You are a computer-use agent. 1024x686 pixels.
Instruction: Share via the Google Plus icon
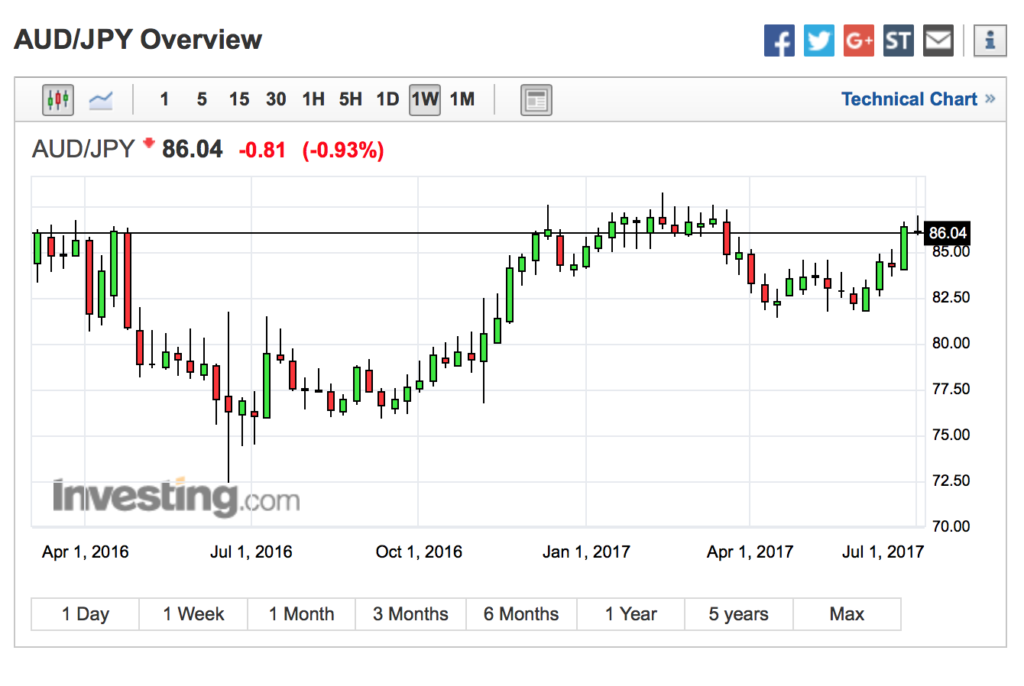point(859,41)
